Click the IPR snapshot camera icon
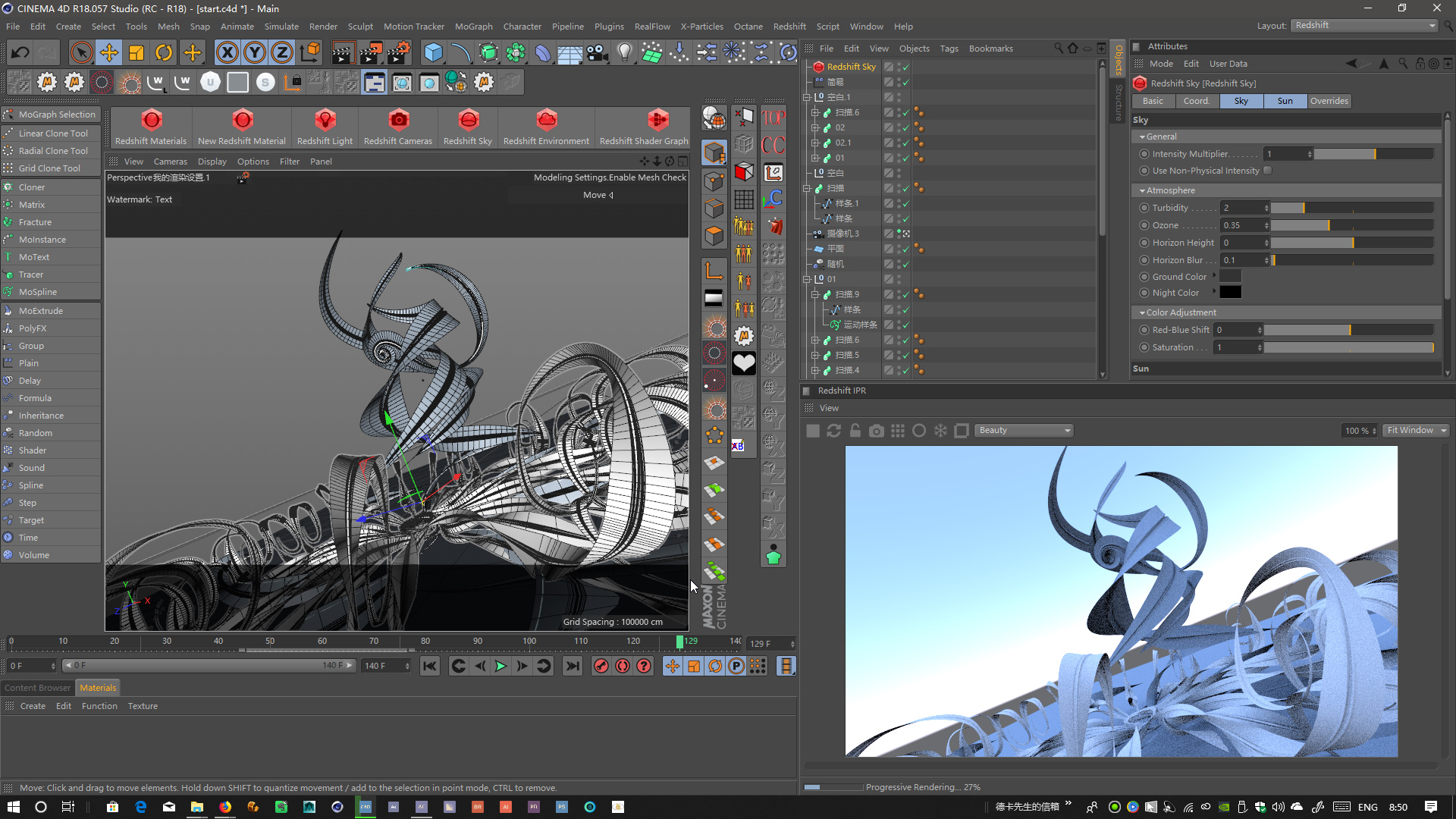 (877, 431)
